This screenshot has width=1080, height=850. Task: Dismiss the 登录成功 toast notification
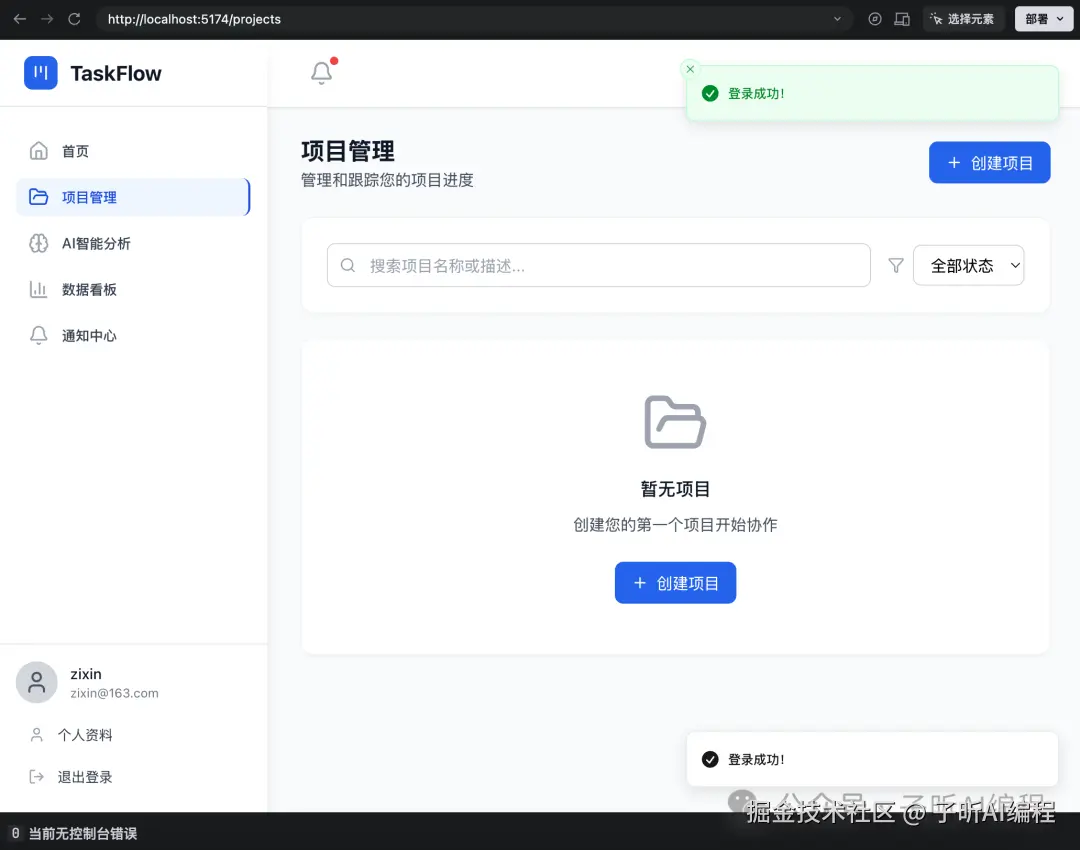pyautogui.click(x=690, y=69)
